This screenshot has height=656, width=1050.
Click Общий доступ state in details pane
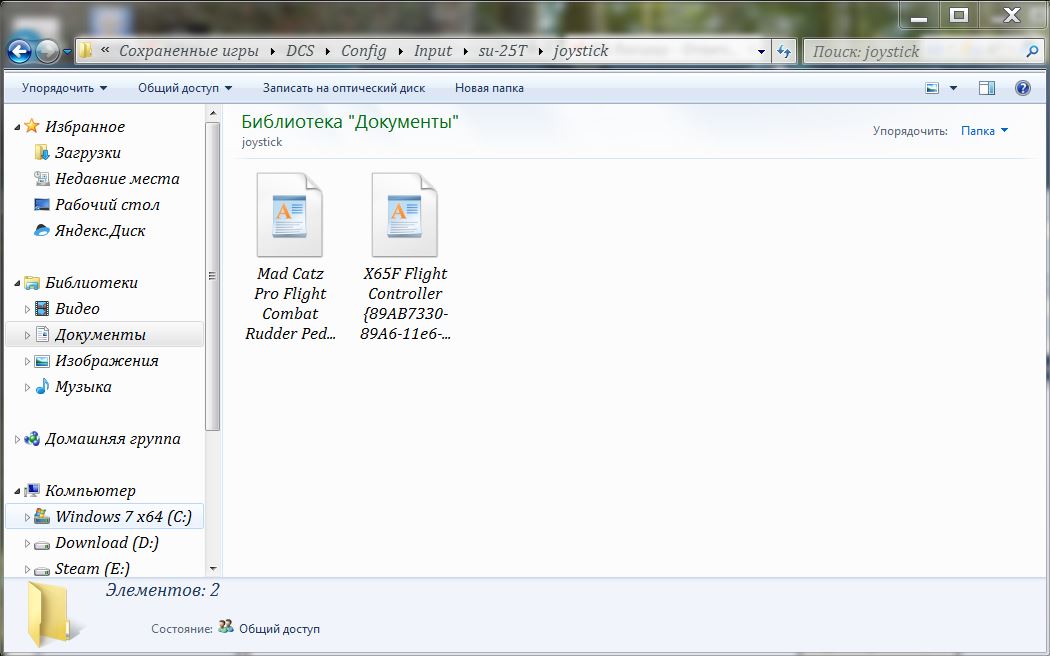pos(279,629)
